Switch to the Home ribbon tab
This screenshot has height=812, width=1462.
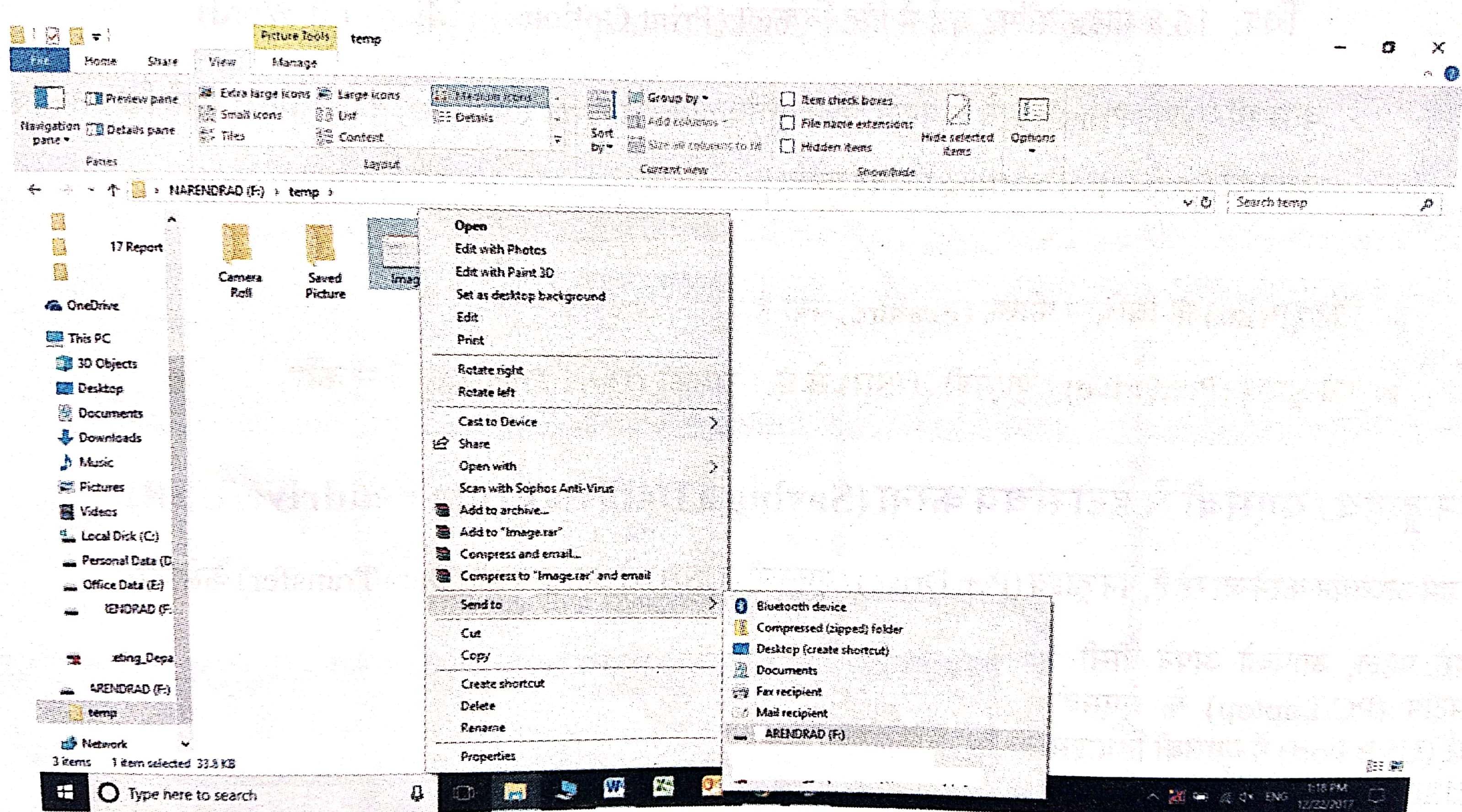click(x=101, y=61)
